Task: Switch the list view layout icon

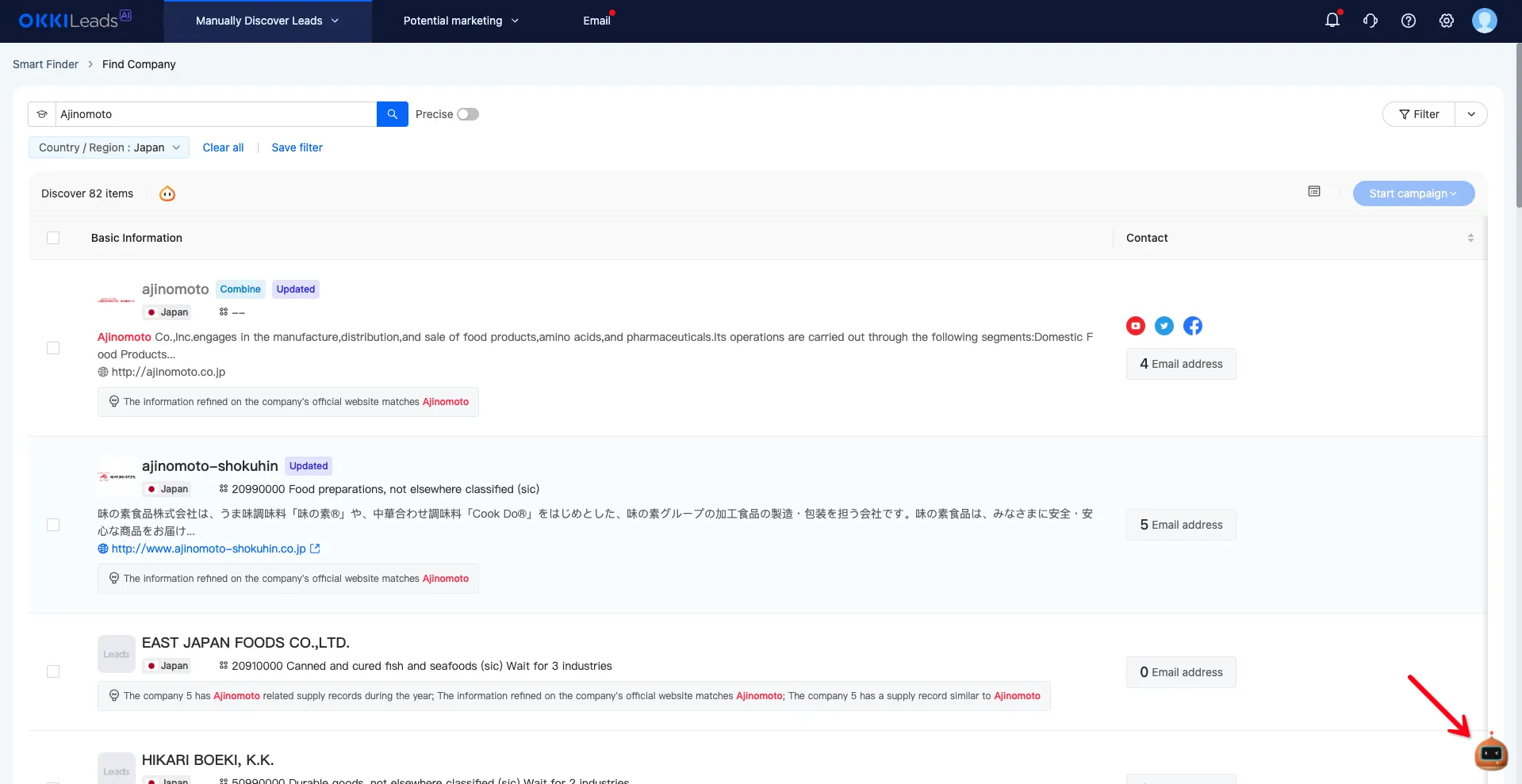Action: 1314,192
